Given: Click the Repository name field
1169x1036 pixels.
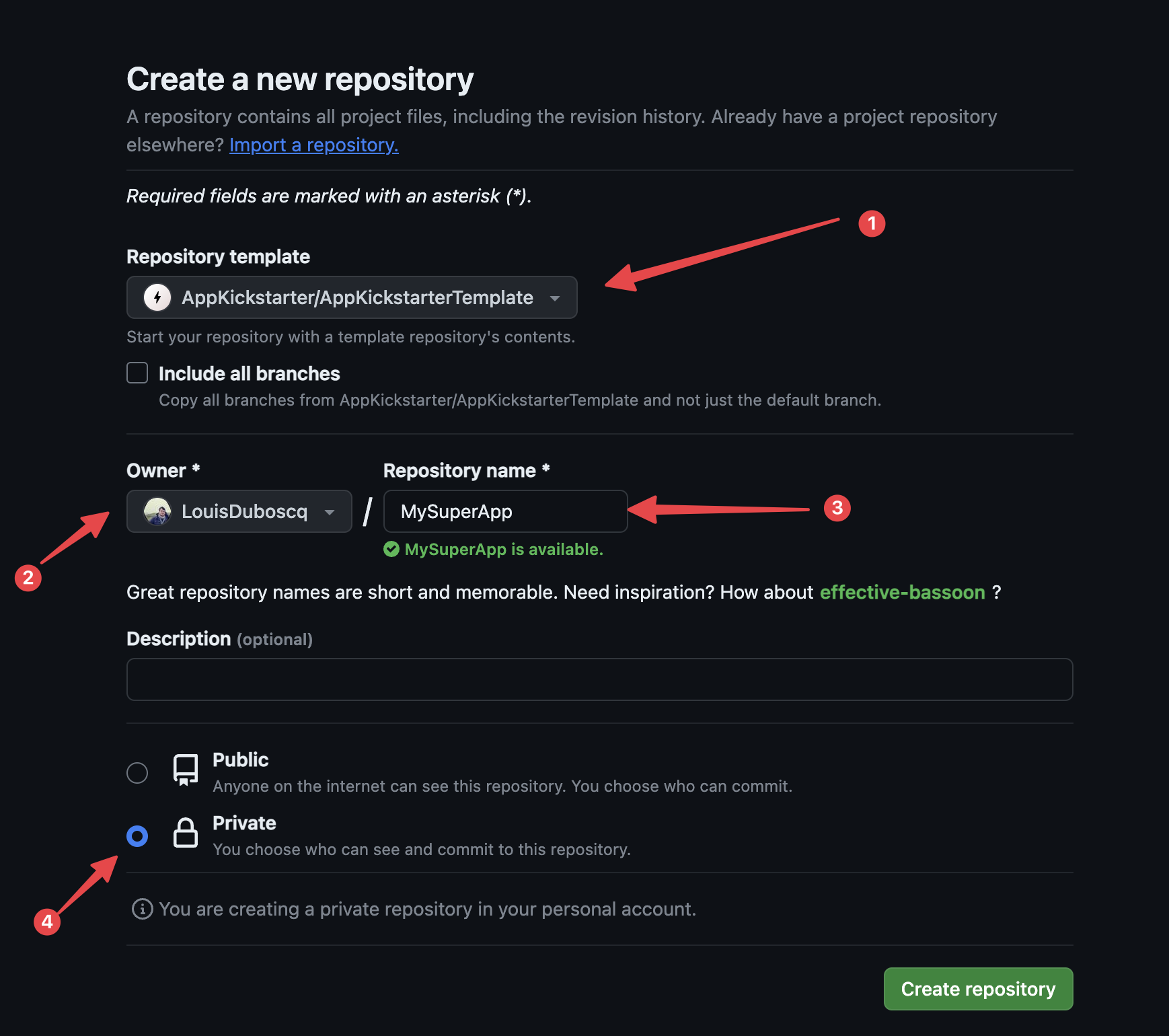Looking at the screenshot, I should click(505, 511).
